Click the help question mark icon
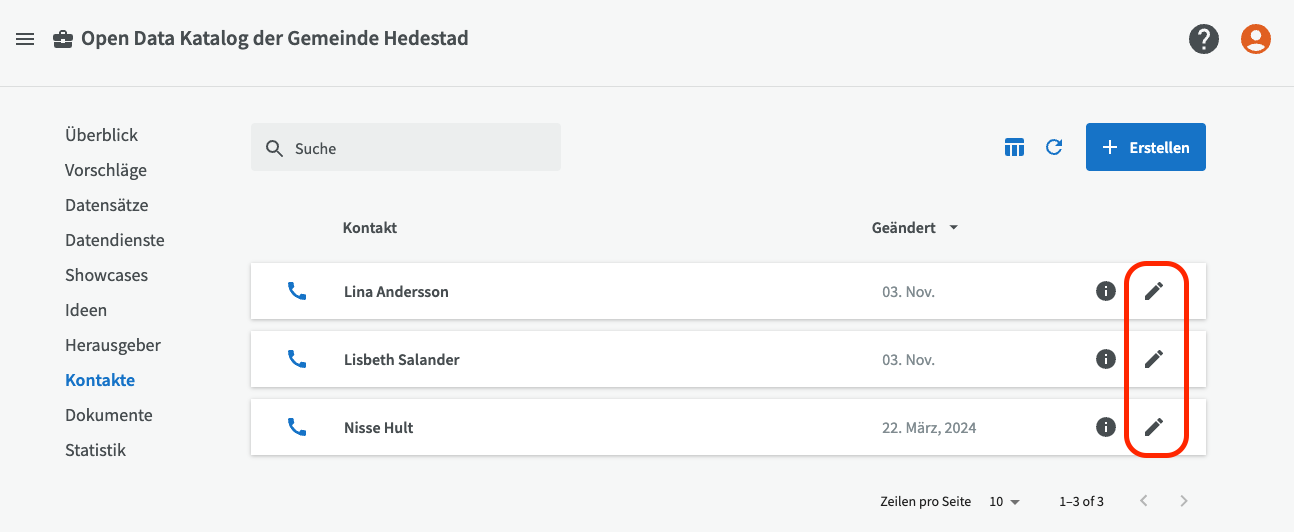Image resolution: width=1294 pixels, height=532 pixels. point(1204,39)
